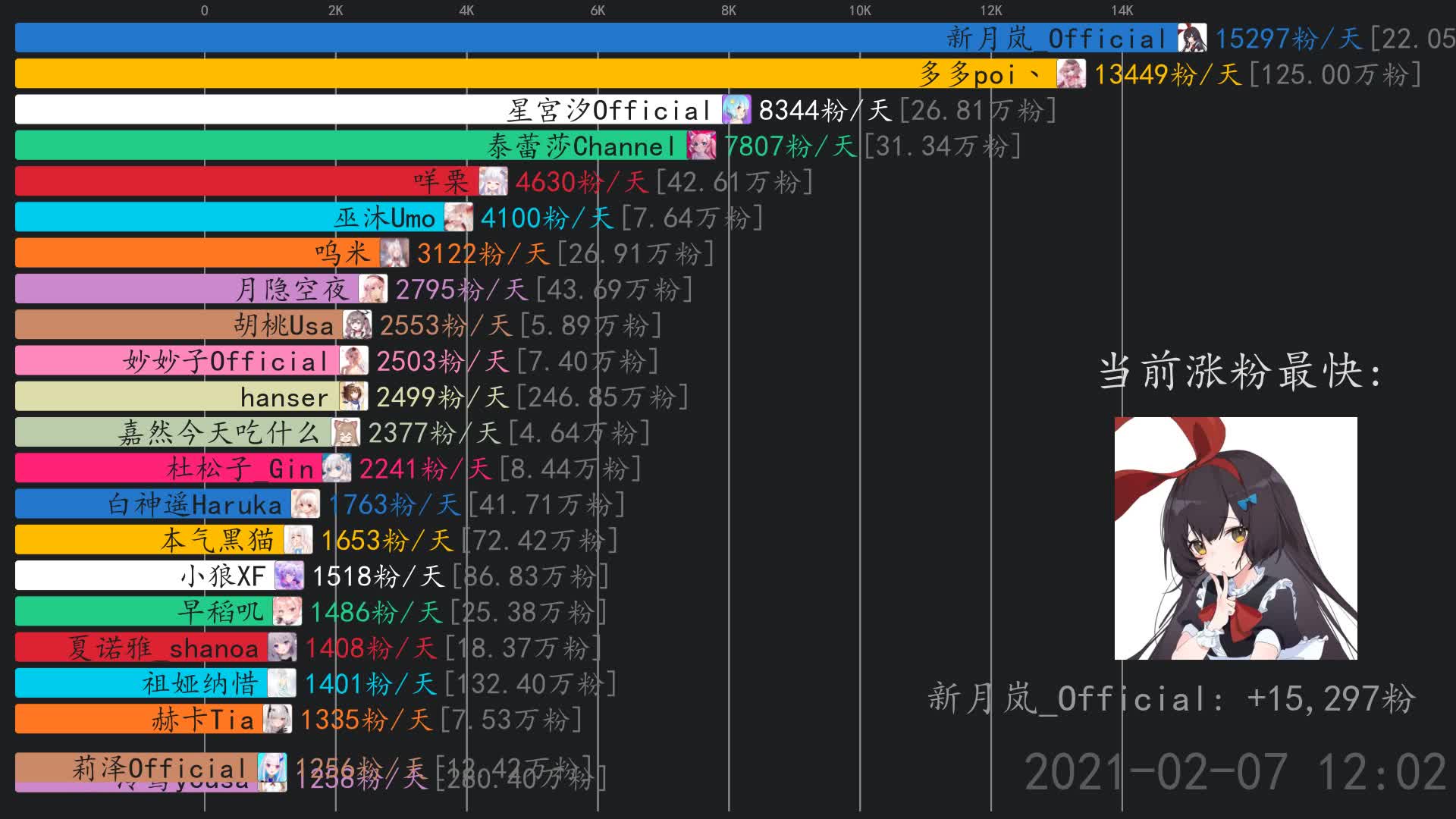Click the 新月岚_Official avatar icon
Screen dimensions: 1456x819
click(x=1192, y=38)
